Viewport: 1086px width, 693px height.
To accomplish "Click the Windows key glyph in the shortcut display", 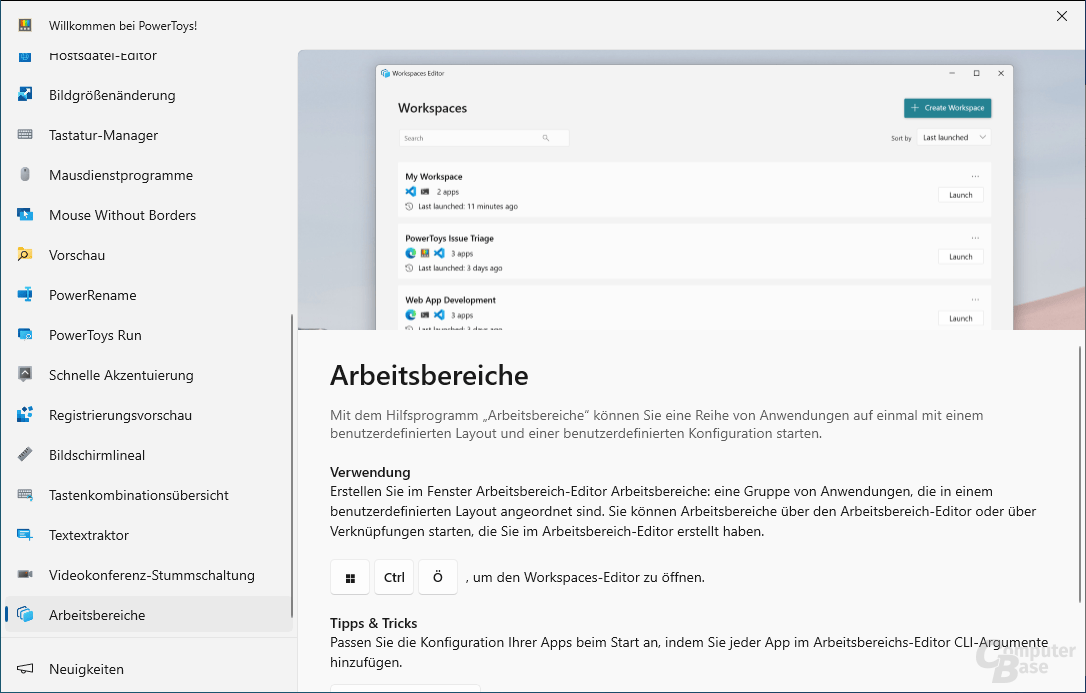I will pos(349,577).
